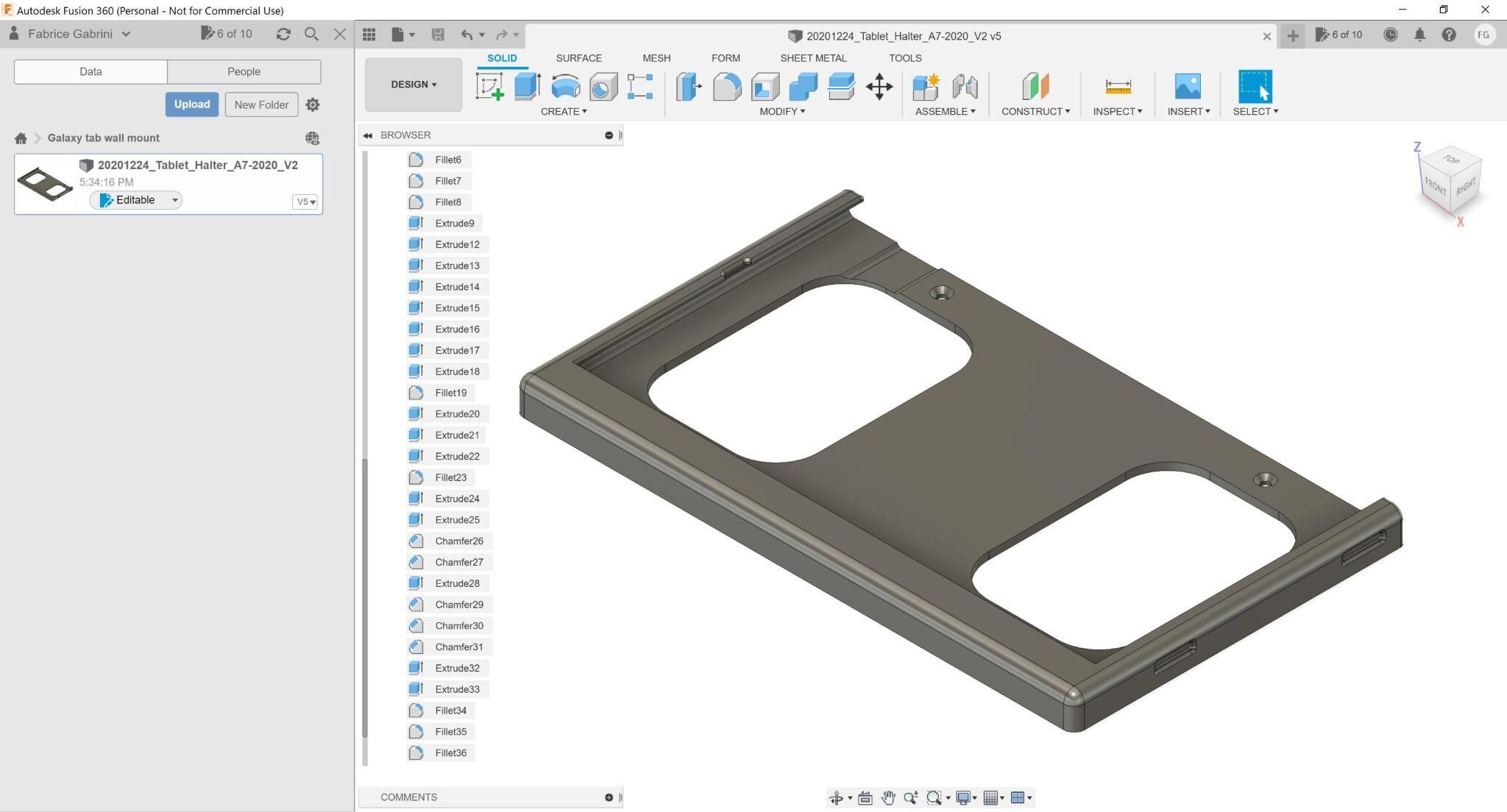Switch to the MESH tab
Viewport: 1507px width, 812px height.
(x=656, y=58)
